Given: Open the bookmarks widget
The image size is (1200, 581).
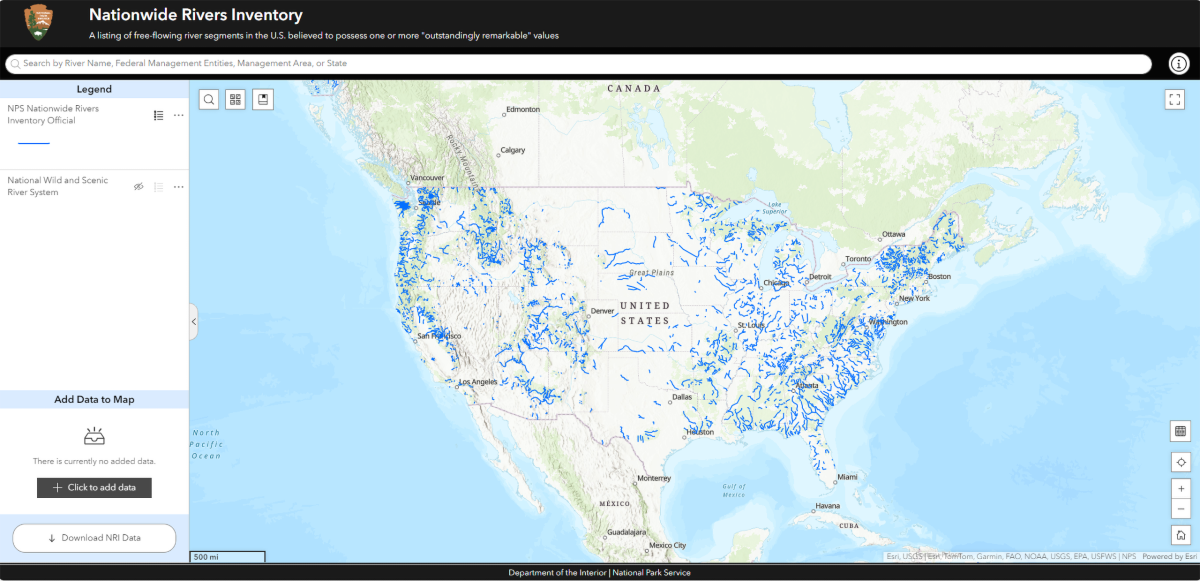Looking at the screenshot, I should tap(263, 99).
